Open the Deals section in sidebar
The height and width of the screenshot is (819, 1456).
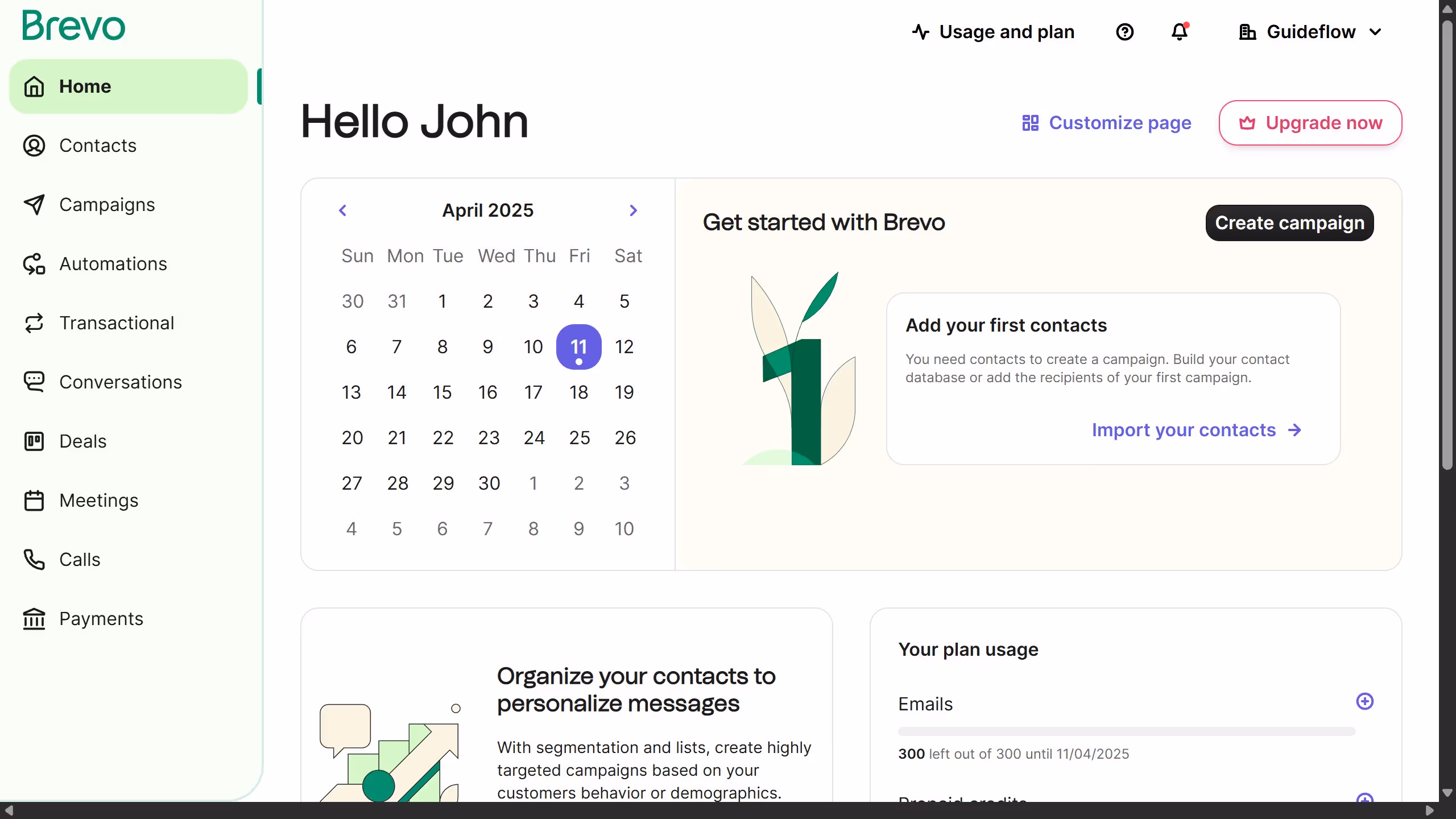click(83, 441)
